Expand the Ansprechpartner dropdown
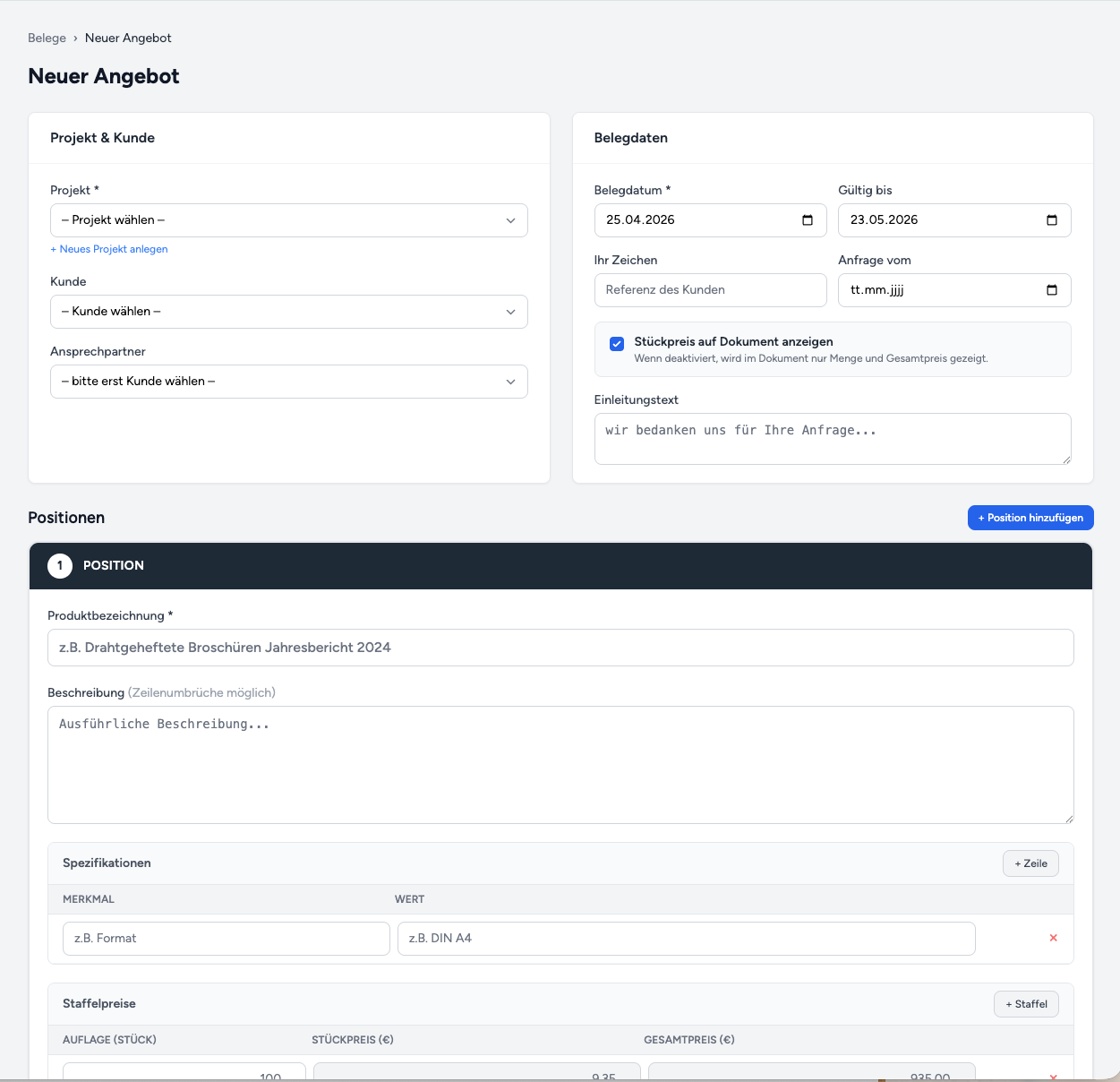Viewport: 1120px width, 1082px height. click(288, 381)
